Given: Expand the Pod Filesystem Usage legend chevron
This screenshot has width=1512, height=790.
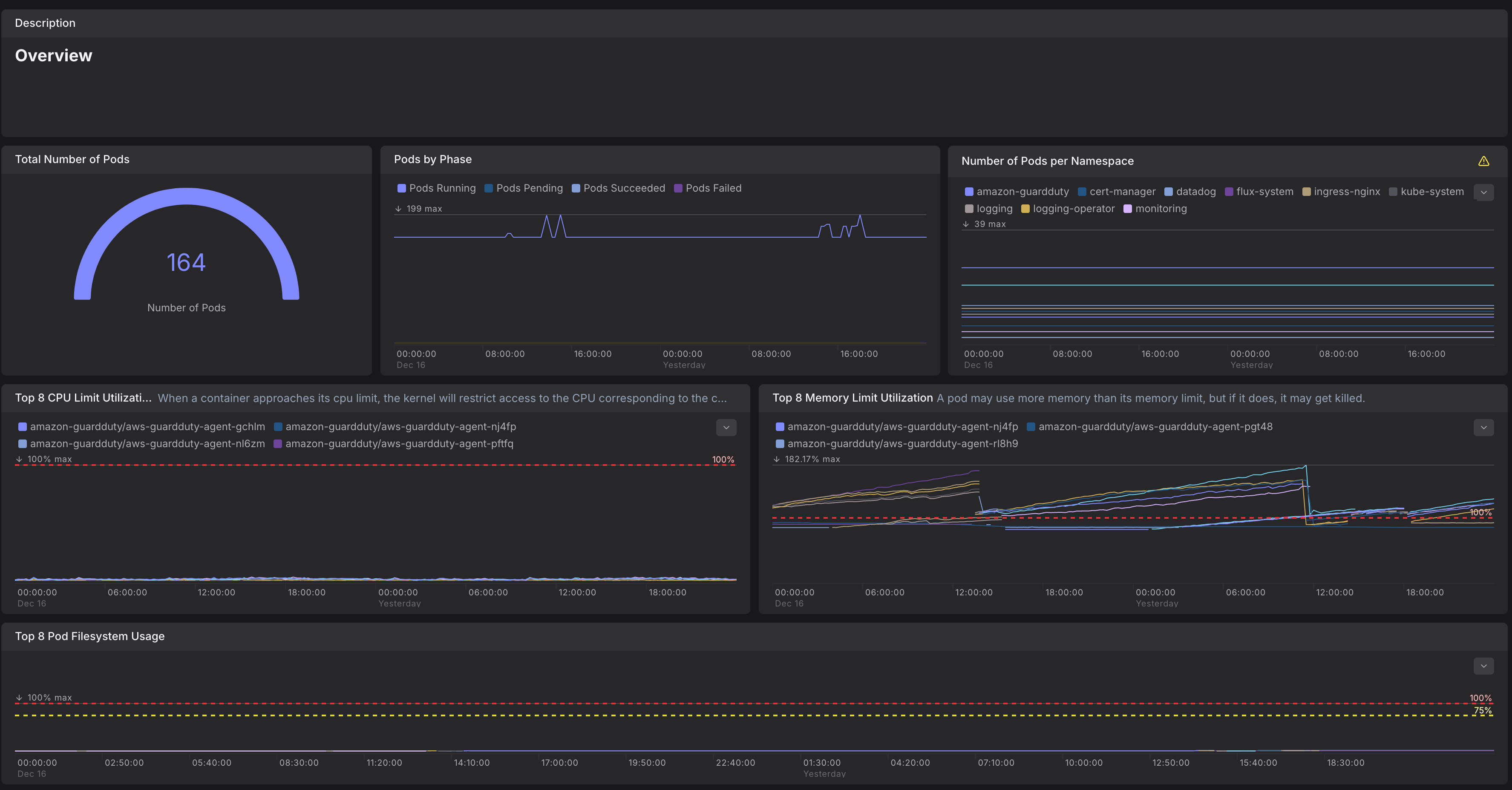Looking at the screenshot, I should pos(1483,666).
